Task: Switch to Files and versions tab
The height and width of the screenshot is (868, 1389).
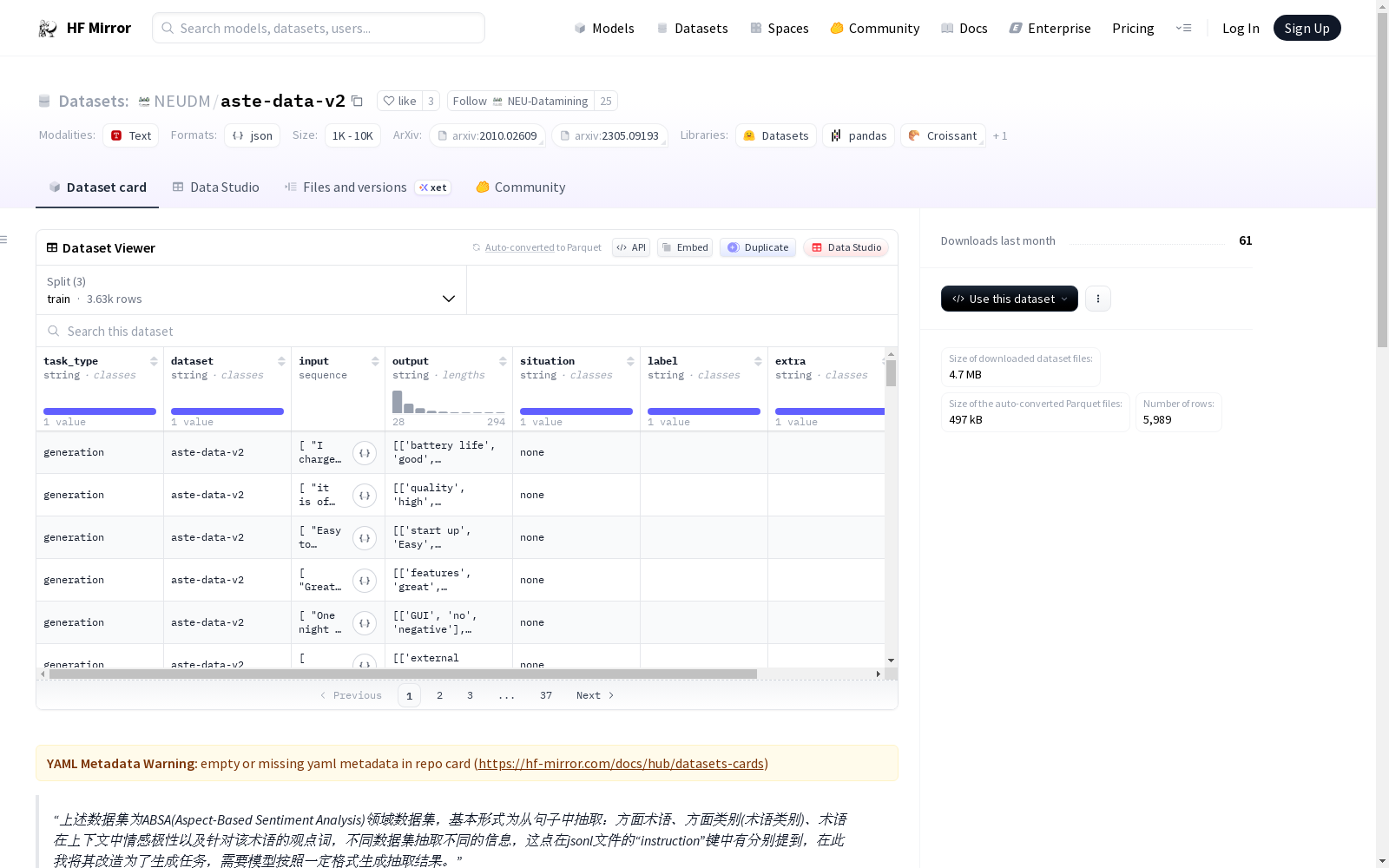Action: click(367, 187)
